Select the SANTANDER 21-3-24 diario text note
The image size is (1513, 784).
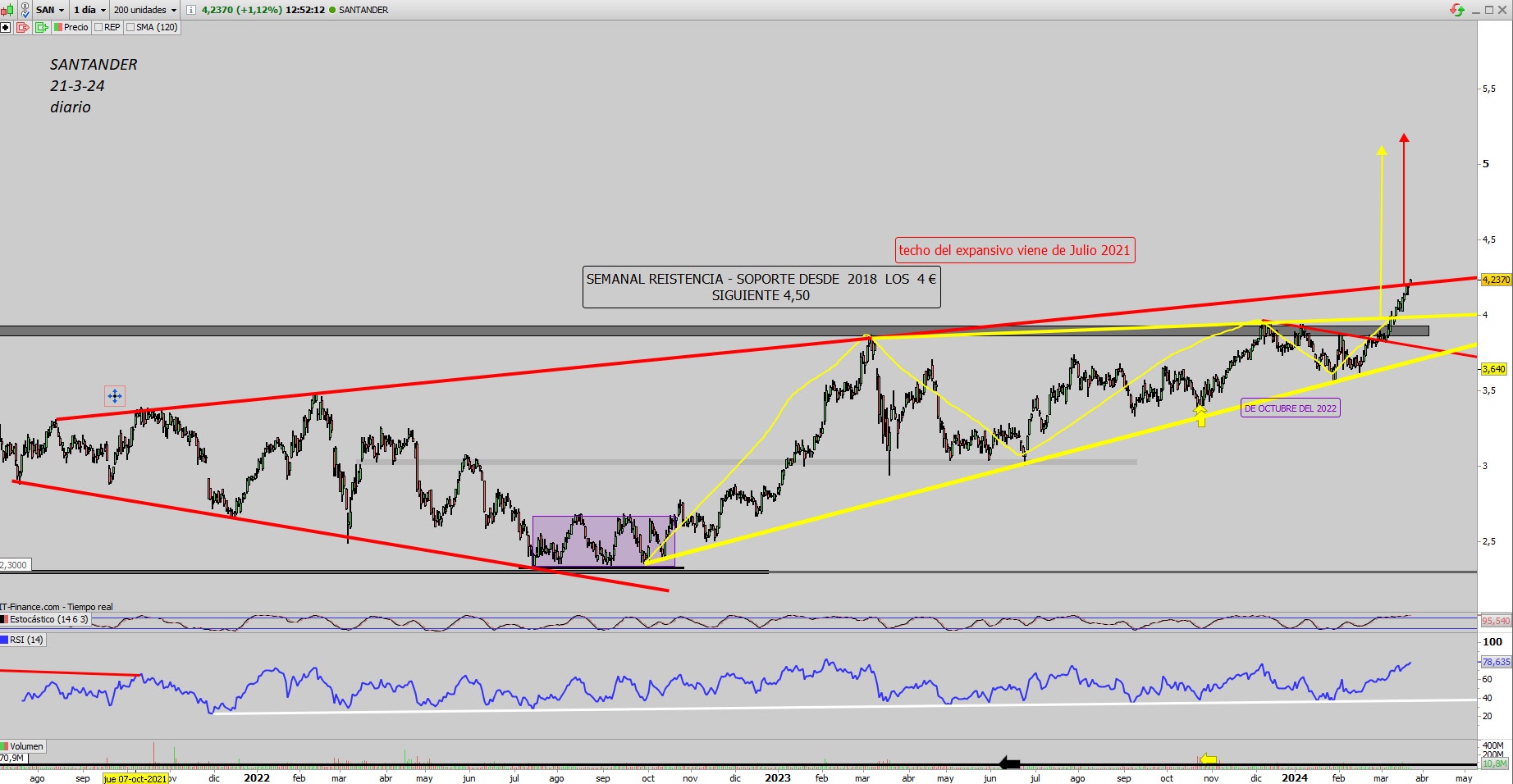(x=94, y=85)
